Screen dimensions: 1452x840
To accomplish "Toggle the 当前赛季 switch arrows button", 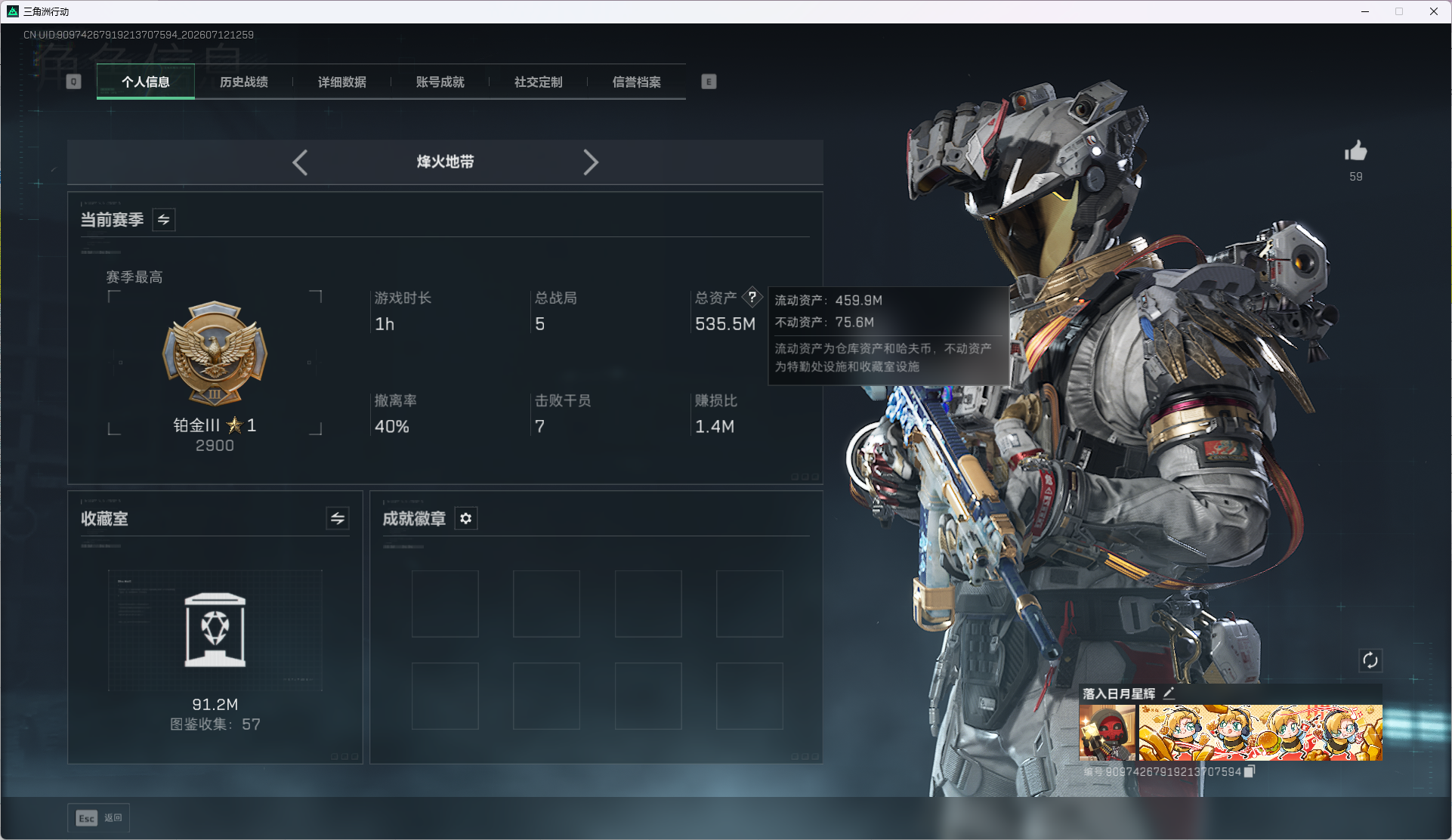I will point(164,220).
